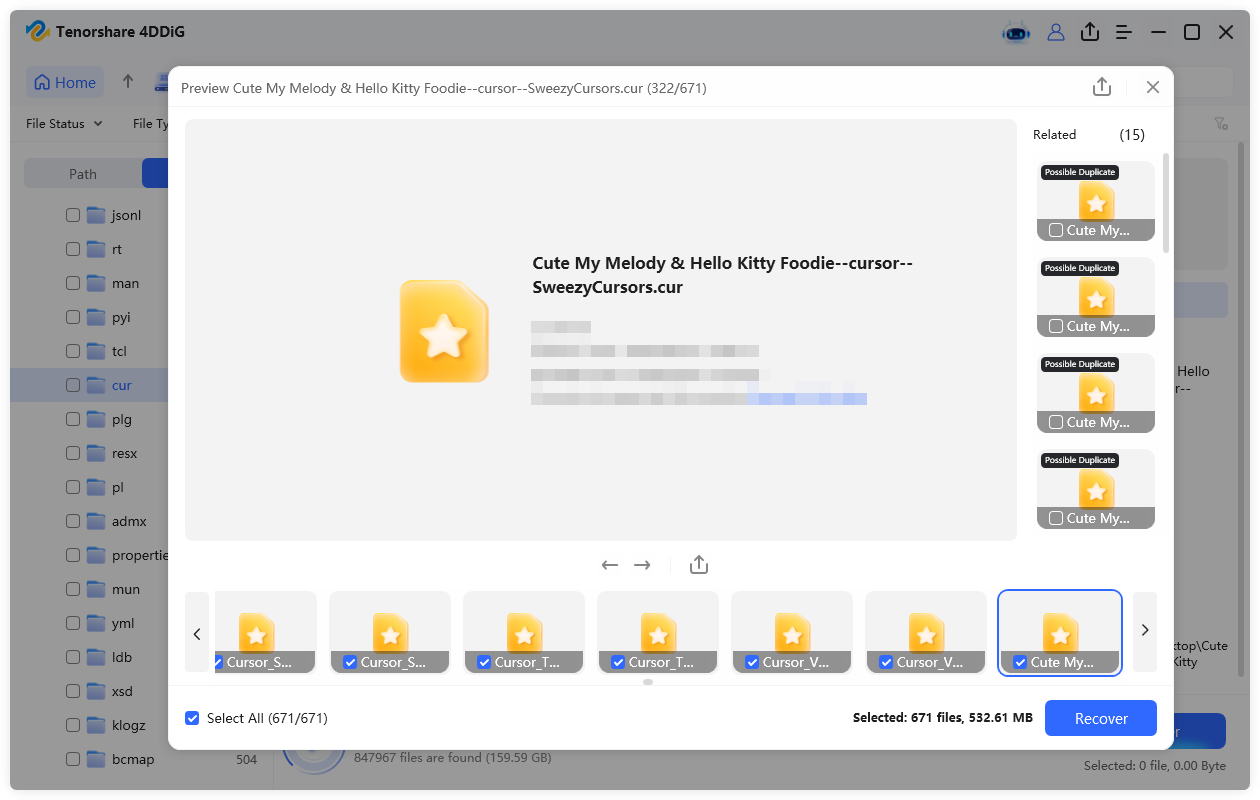This screenshot has width=1260, height=800.
Task: Click the klogz folder icon
Action: pos(96,725)
